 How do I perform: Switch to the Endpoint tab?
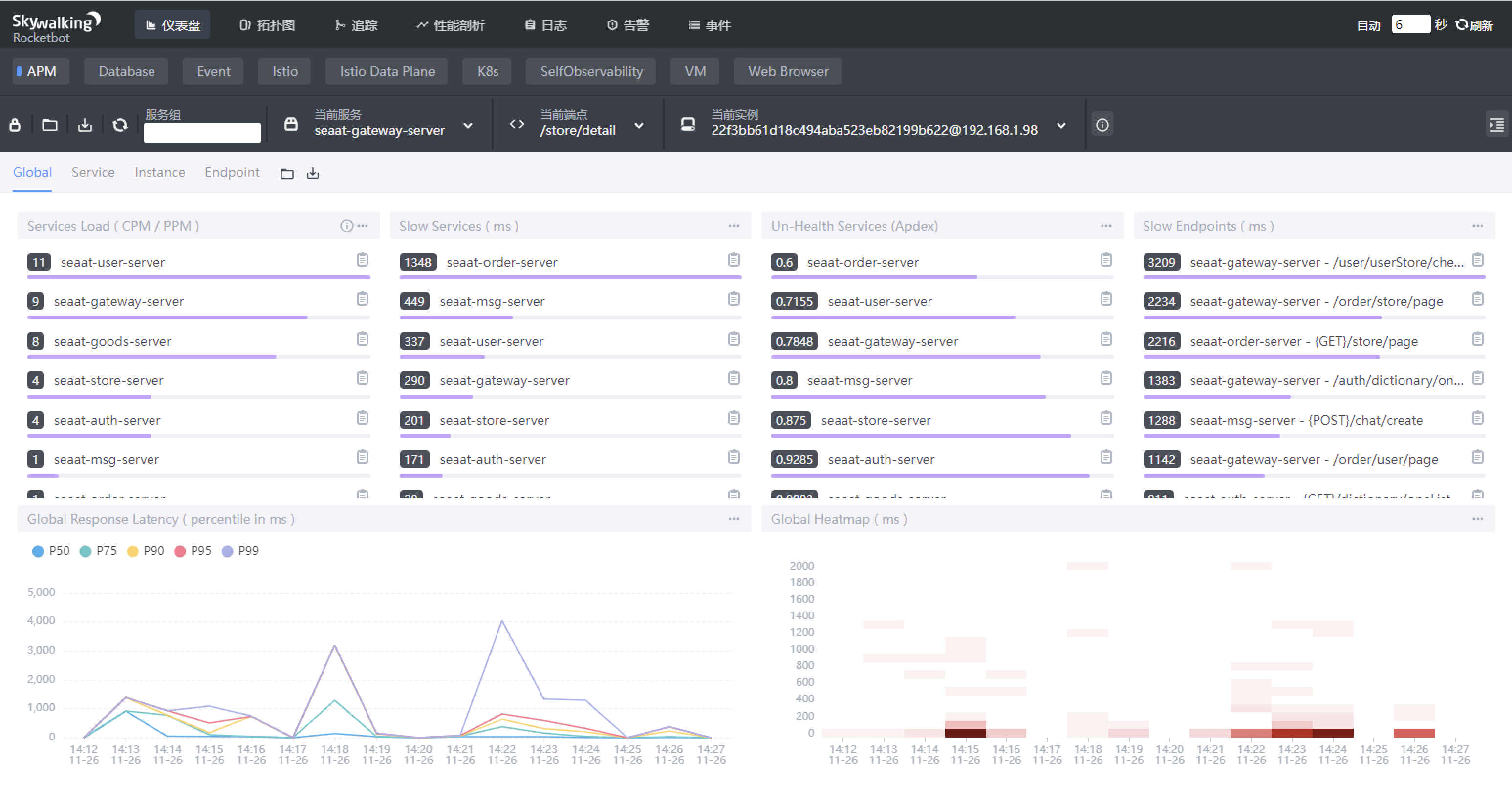tap(232, 172)
